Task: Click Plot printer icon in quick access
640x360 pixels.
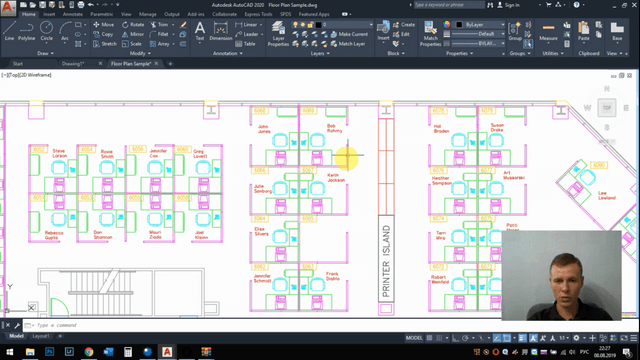Action: [81, 5]
